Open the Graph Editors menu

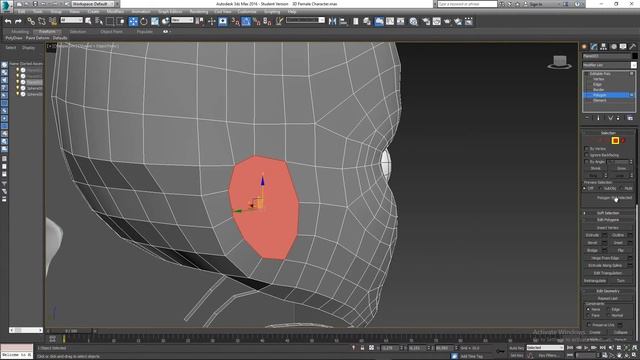170,12
